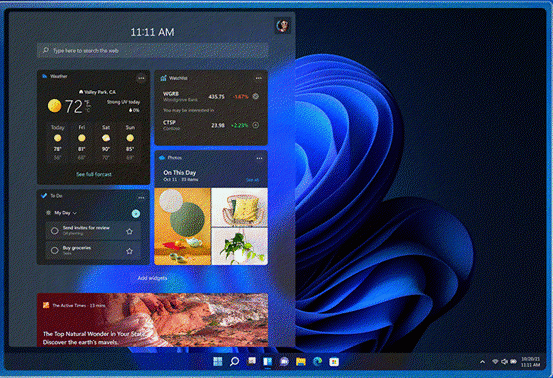553x378 pixels.
Task: Click the CTSP price 23.98
Action: [218, 125]
